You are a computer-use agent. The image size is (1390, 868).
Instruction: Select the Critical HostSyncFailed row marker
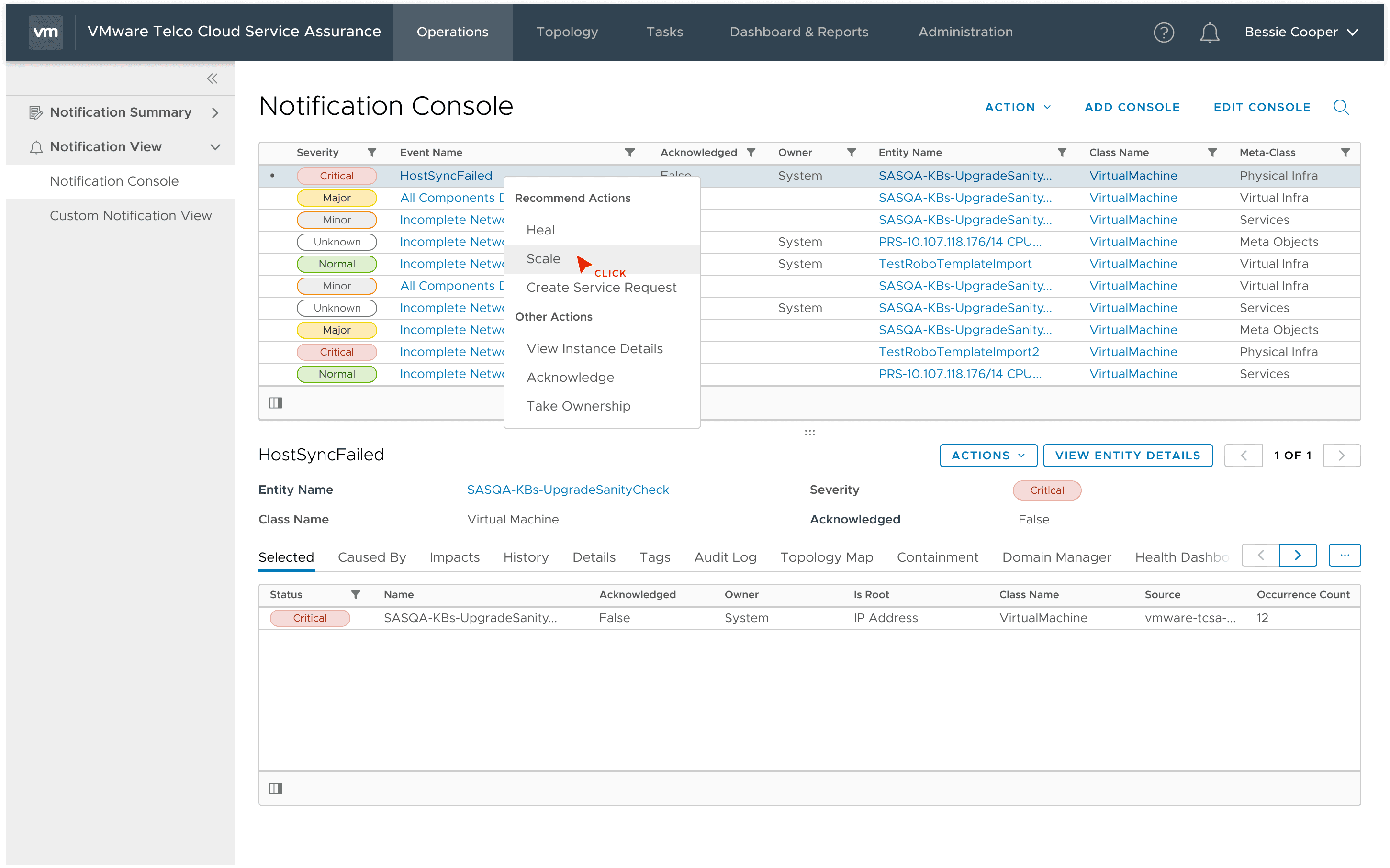point(272,176)
